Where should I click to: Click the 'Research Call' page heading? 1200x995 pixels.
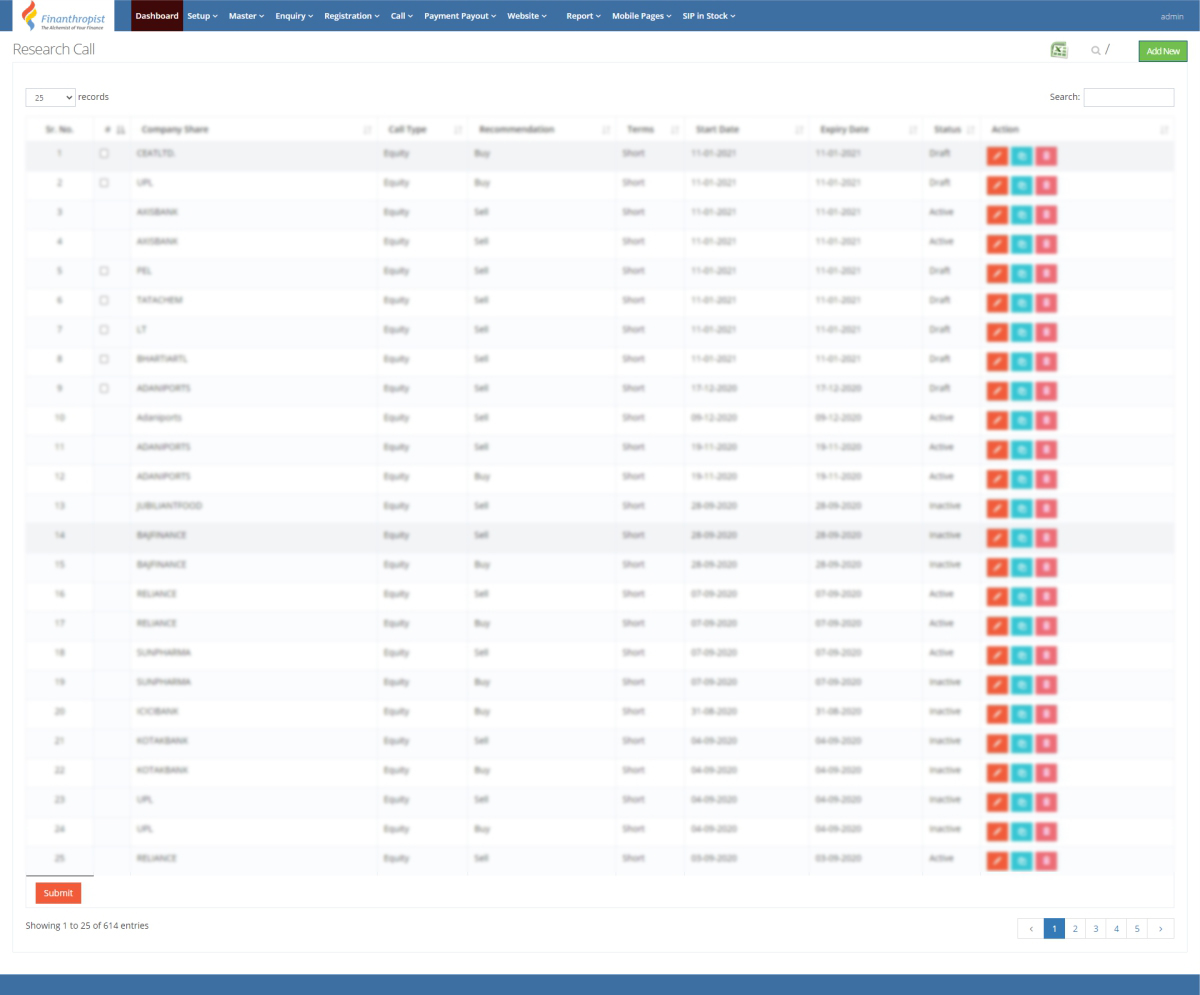54,49
